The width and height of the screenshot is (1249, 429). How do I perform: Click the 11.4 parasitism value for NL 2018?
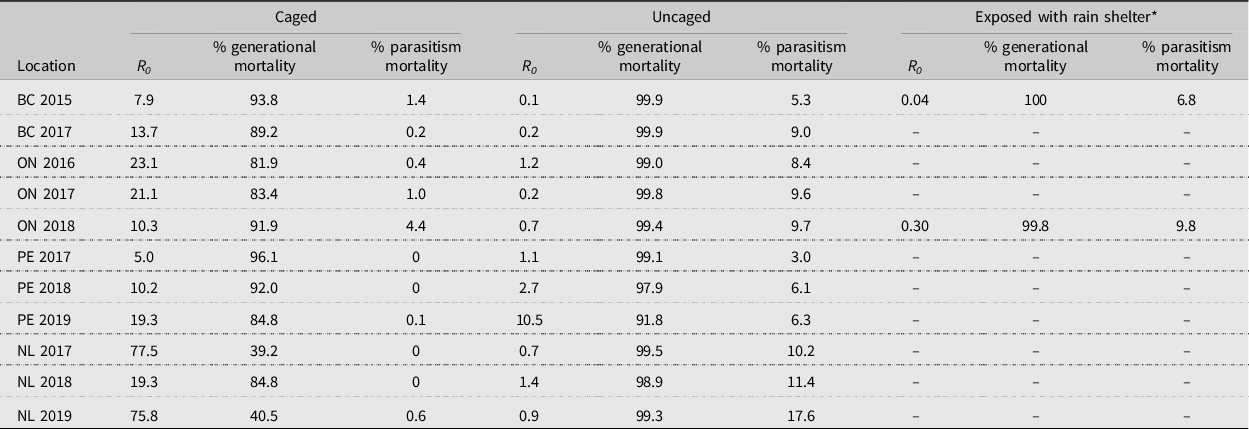point(795,380)
